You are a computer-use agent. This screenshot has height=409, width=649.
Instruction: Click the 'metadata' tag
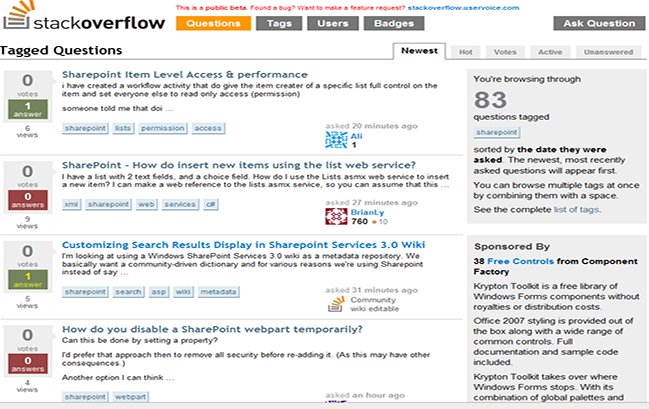(218, 292)
